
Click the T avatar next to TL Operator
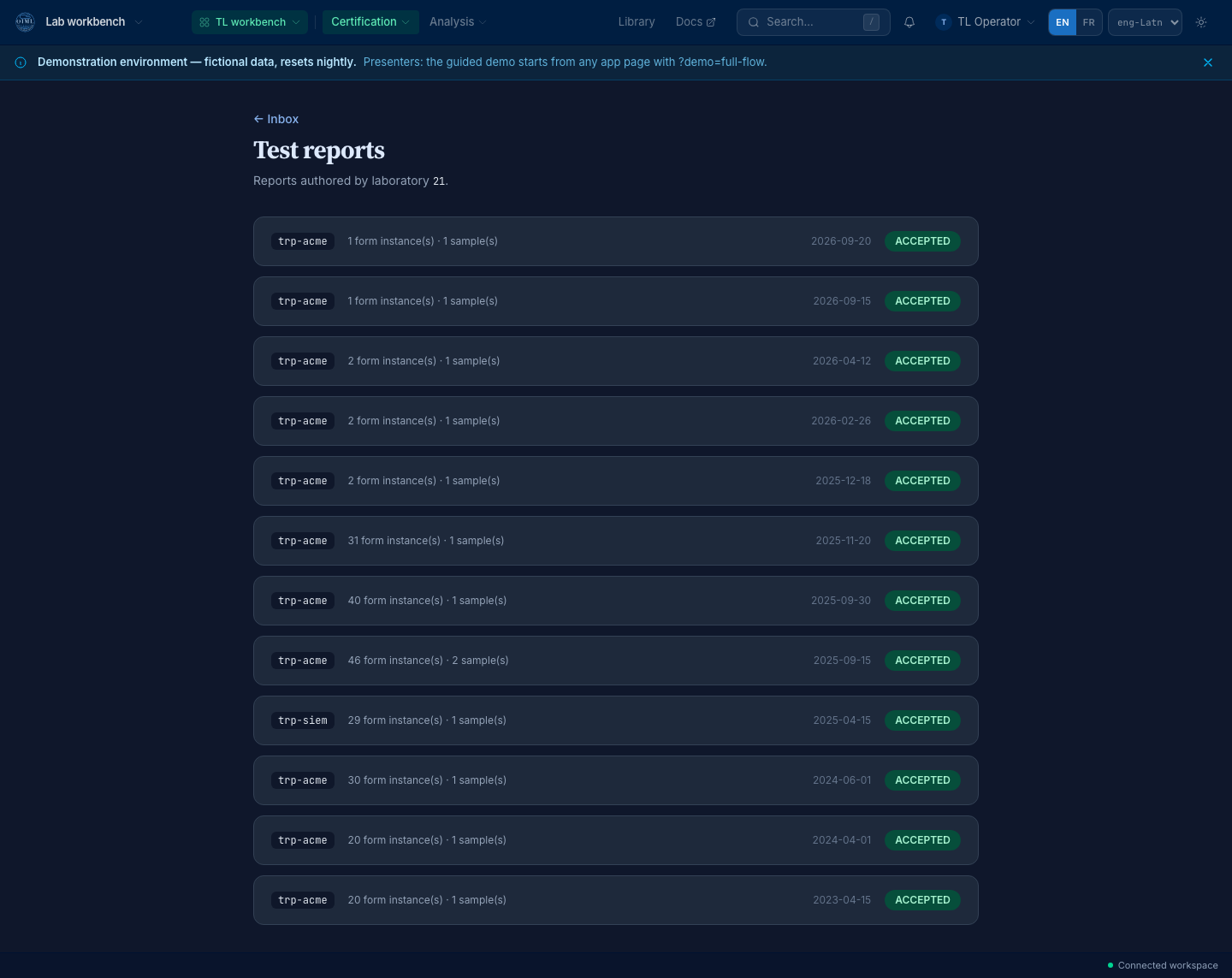click(944, 22)
